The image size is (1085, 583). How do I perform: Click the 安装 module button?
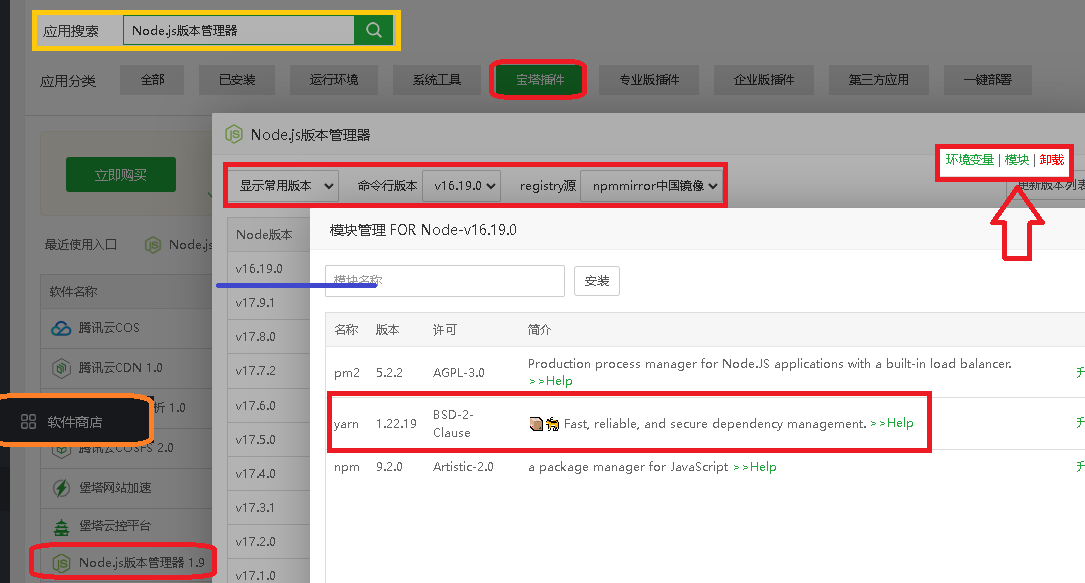click(x=597, y=281)
